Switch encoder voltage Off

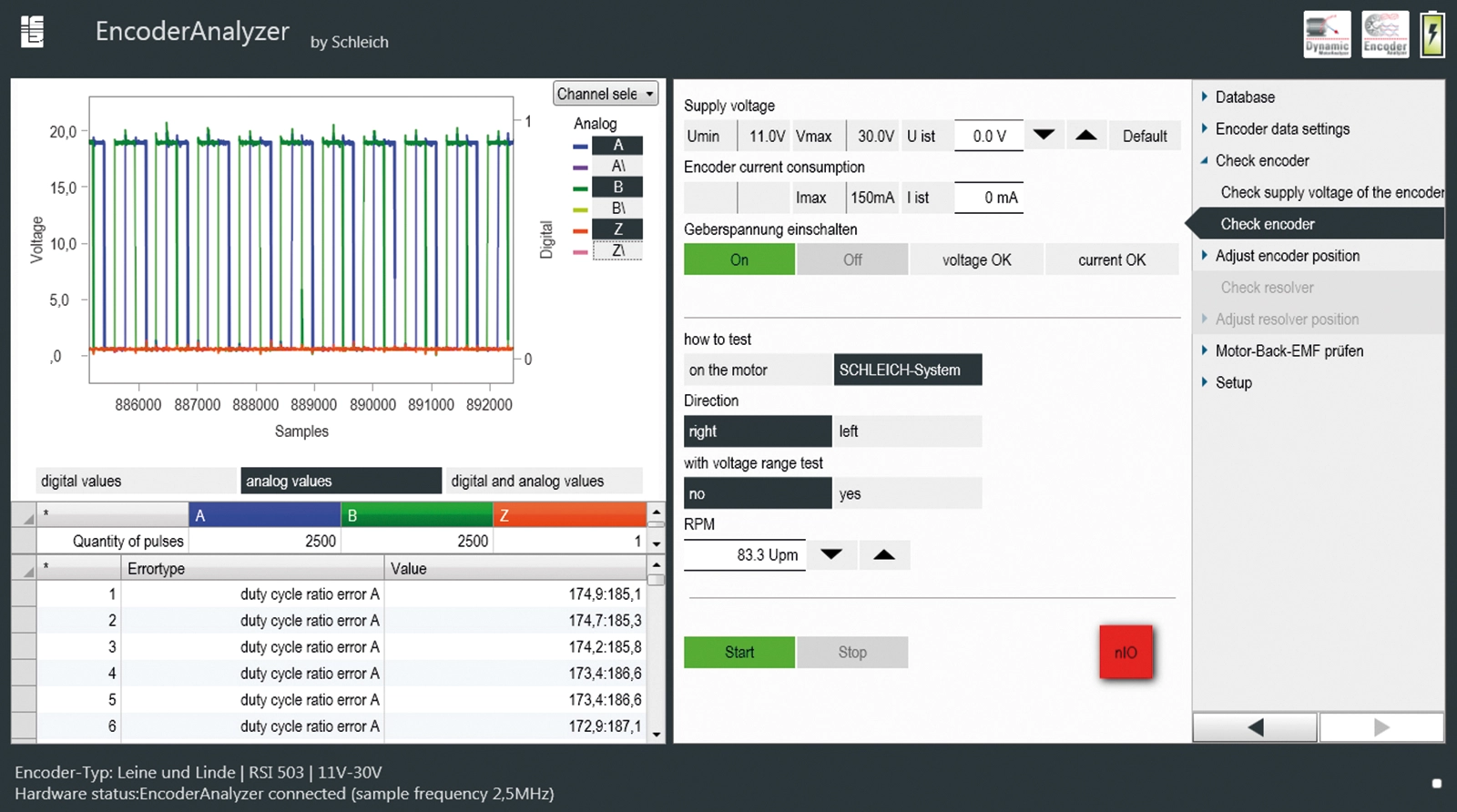[851, 260]
